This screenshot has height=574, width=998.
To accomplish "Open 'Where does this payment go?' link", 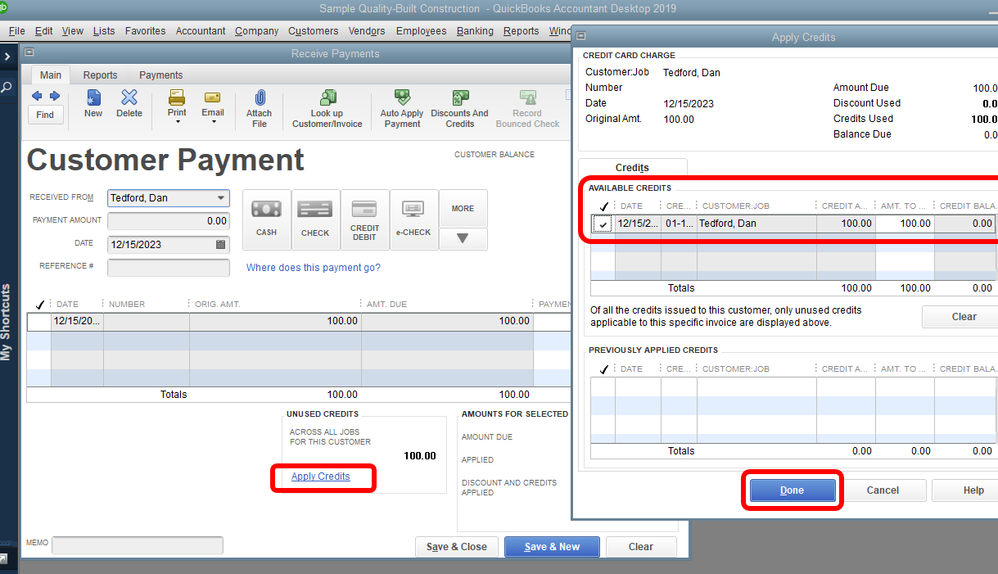I will click(313, 268).
